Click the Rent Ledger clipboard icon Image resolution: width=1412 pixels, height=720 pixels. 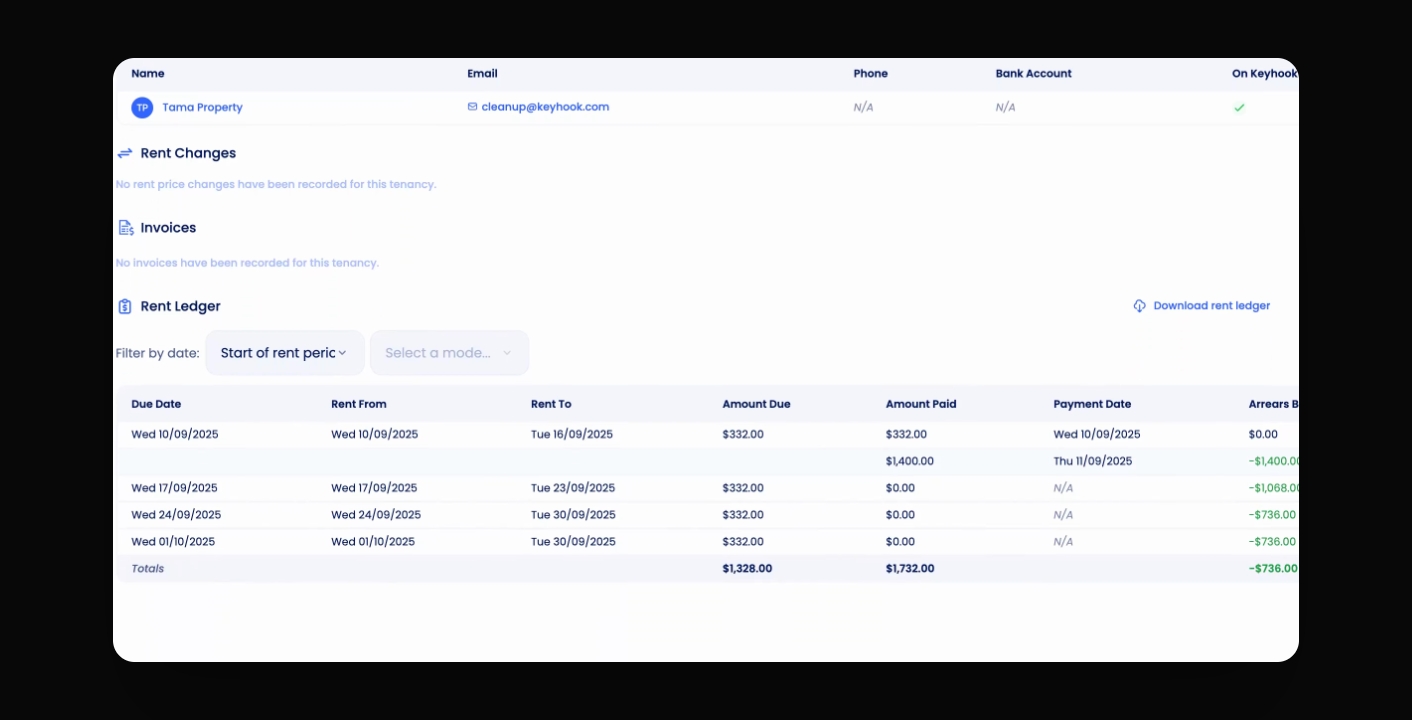125,306
